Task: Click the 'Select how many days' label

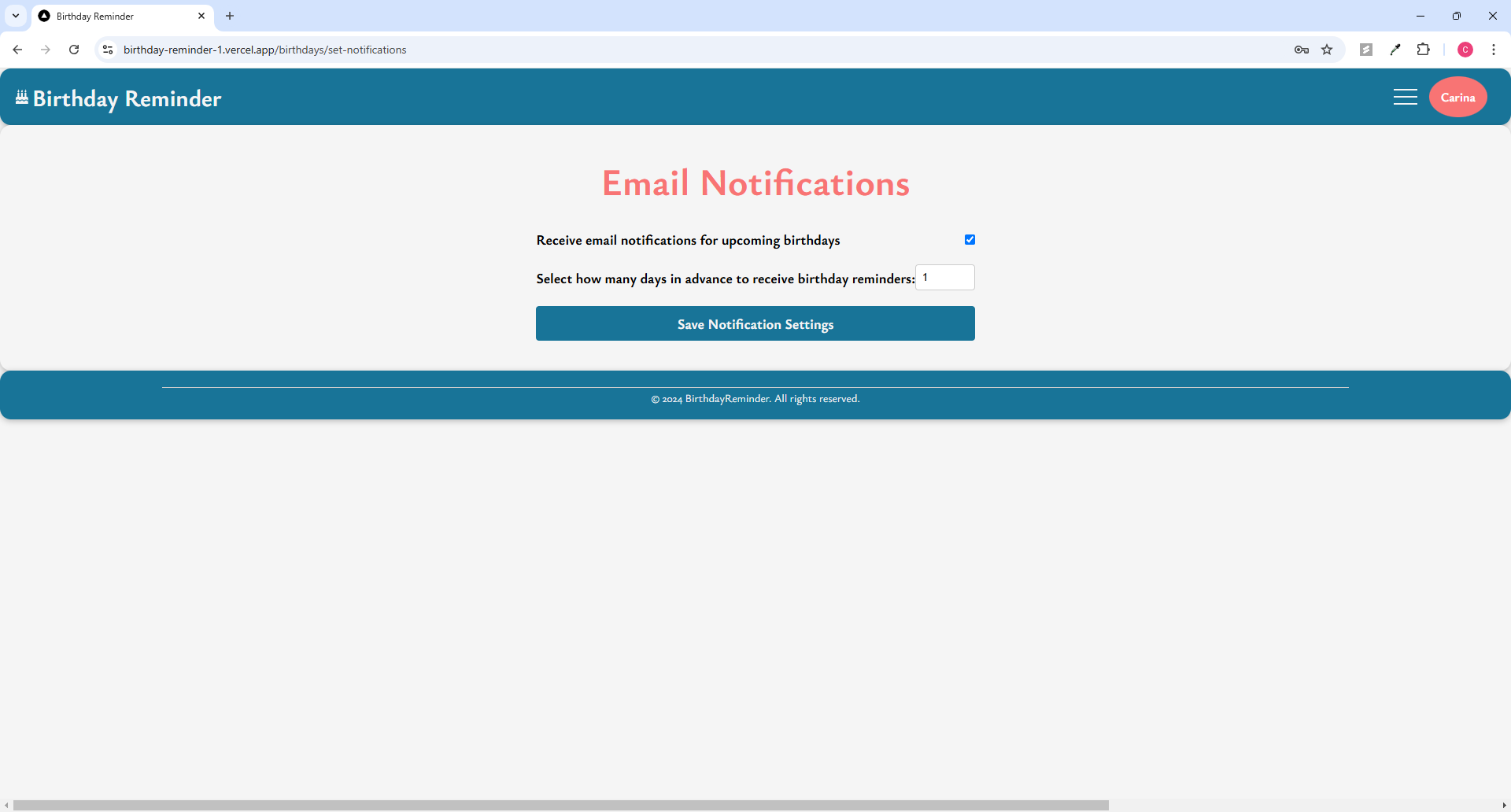Action: point(725,279)
